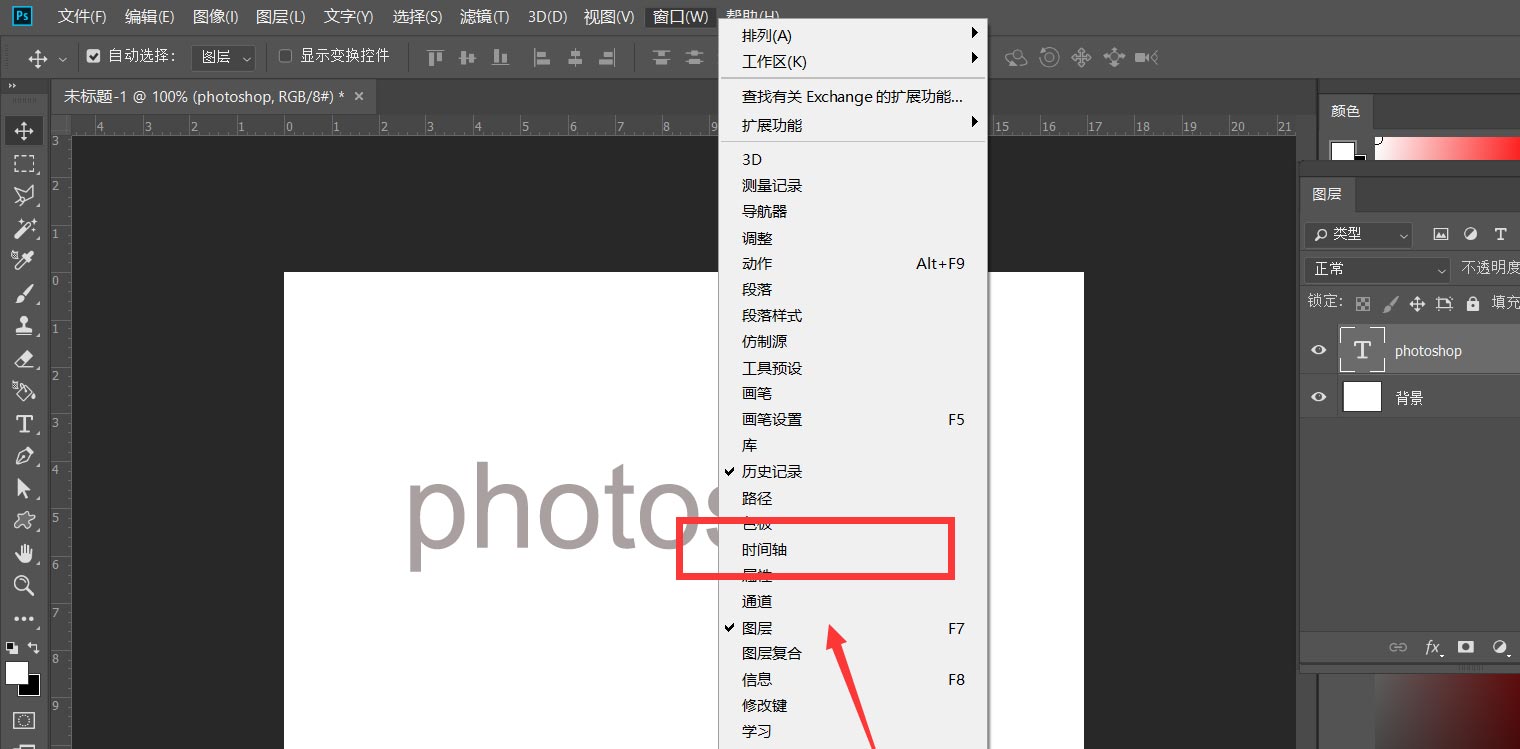
Task: Click the align top edges icon
Action: click(x=435, y=57)
